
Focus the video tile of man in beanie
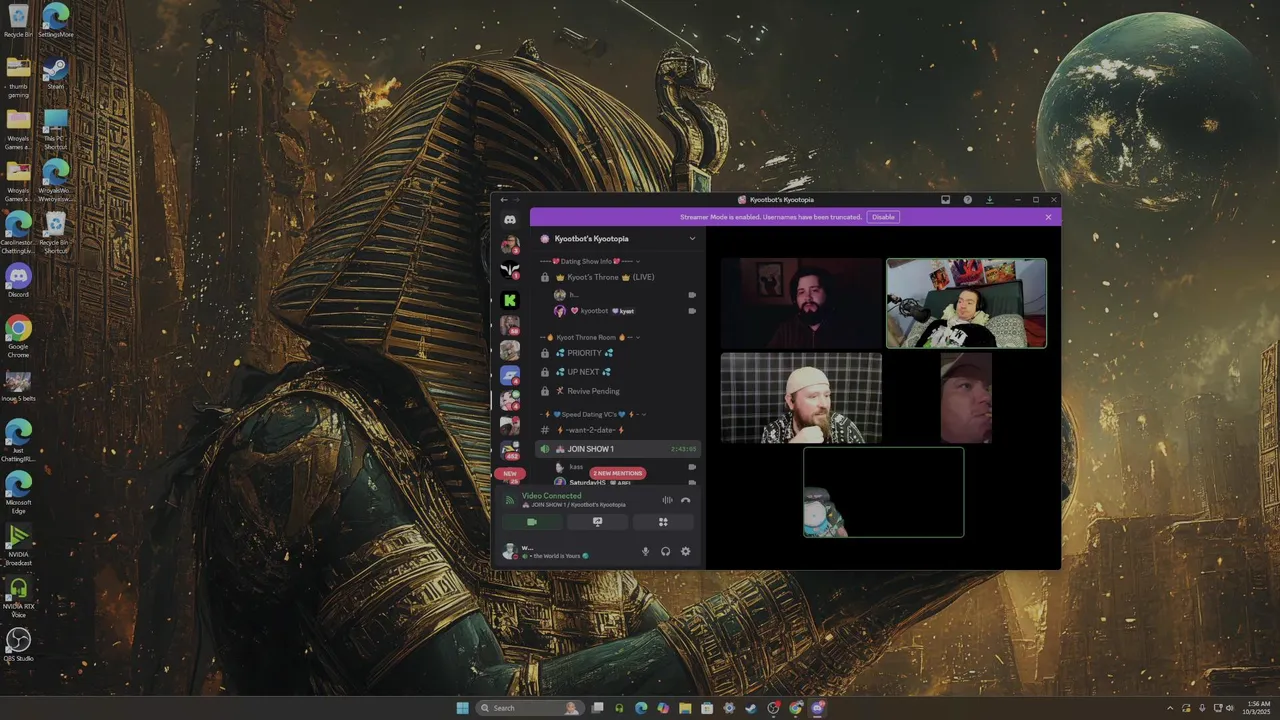click(x=801, y=397)
